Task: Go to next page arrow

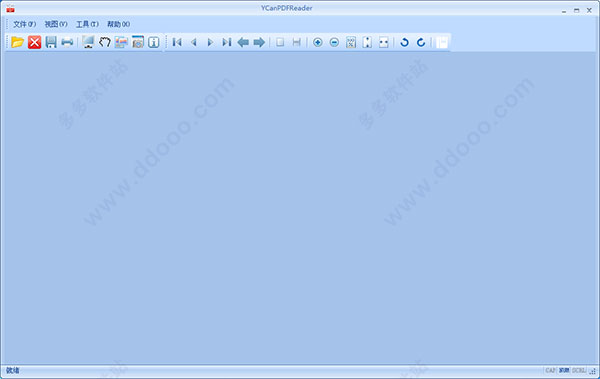Action: click(x=210, y=42)
